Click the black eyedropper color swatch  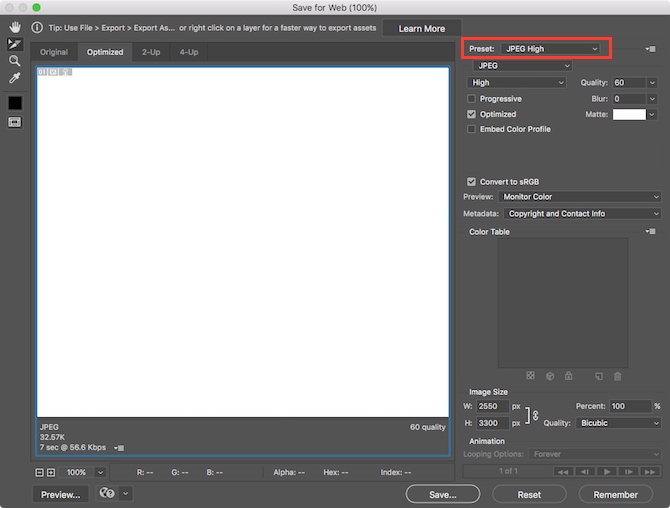coord(15,103)
